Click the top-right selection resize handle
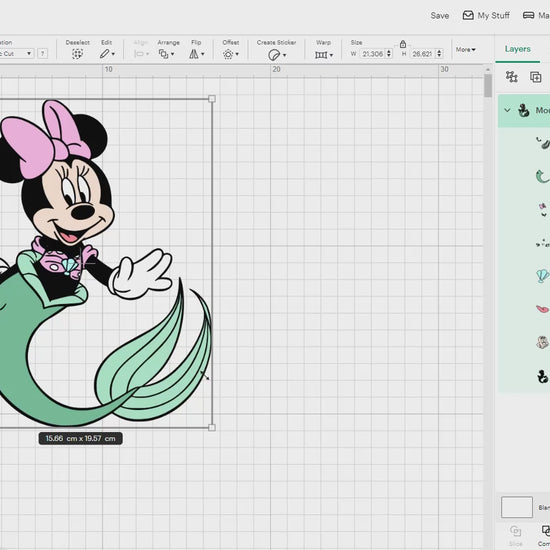The height and width of the screenshot is (550, 550). click(212, 99)
